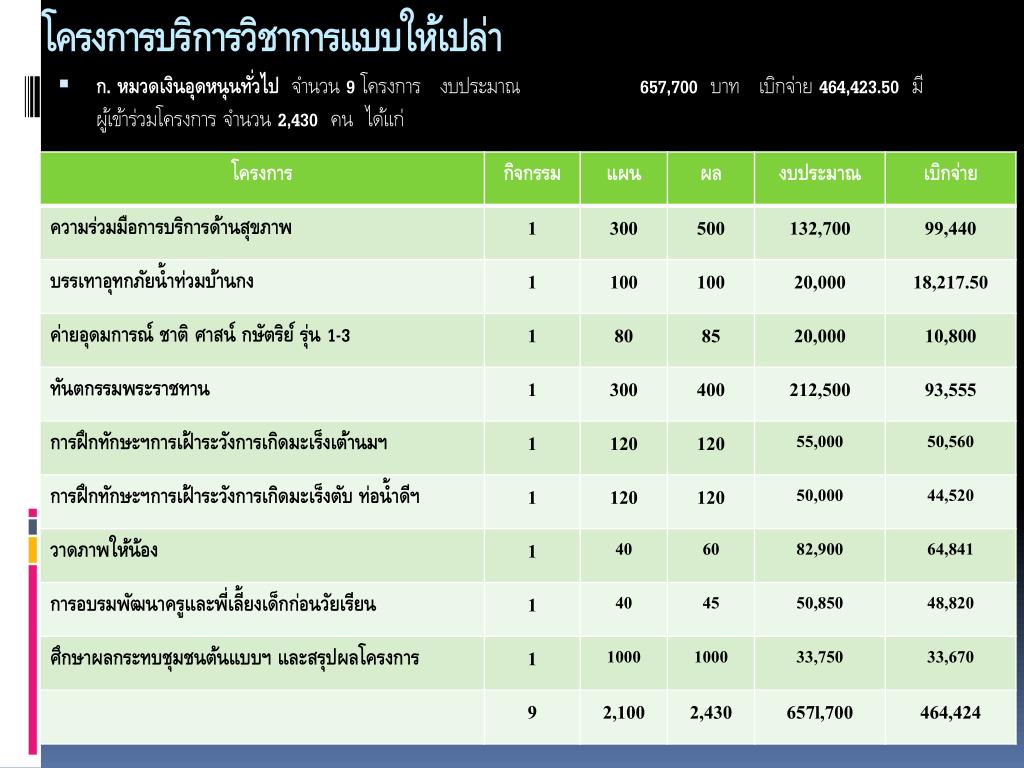Click header cell โครงการ
The image size is (1024, 768).
(x=262, y=178)
